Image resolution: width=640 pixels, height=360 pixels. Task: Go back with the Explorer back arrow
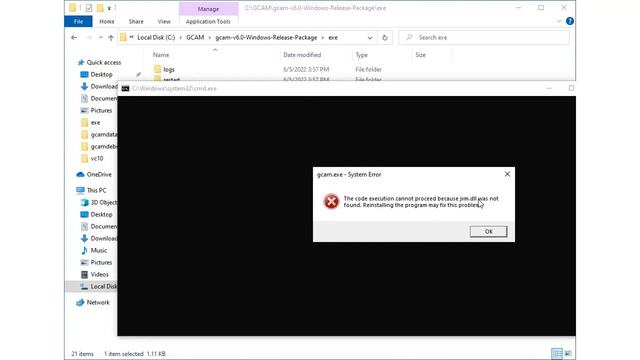click(x=74, y=38)
